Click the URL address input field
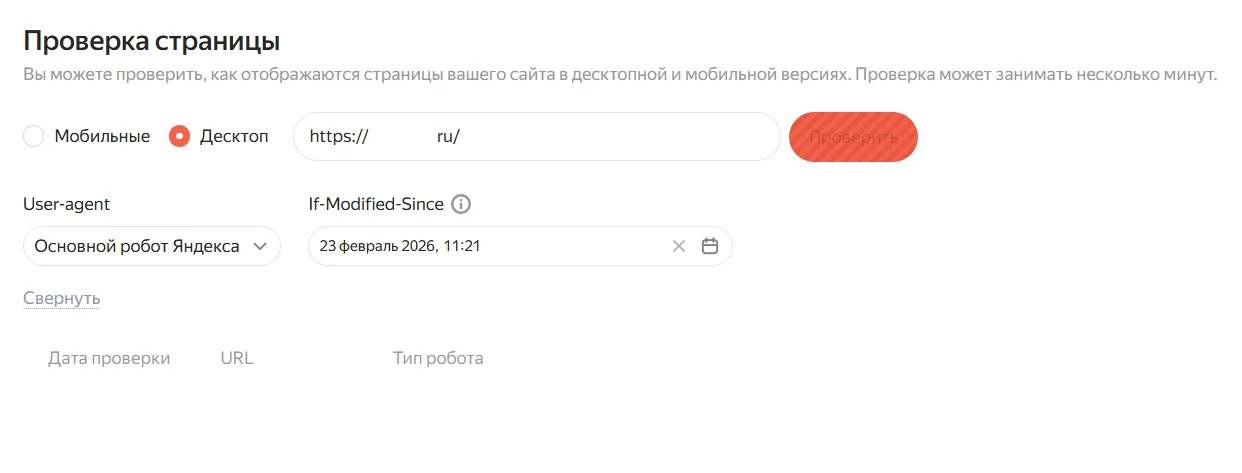Image resolution: width=1242 pixels, height=473 pixels. [x=600, y=137]
